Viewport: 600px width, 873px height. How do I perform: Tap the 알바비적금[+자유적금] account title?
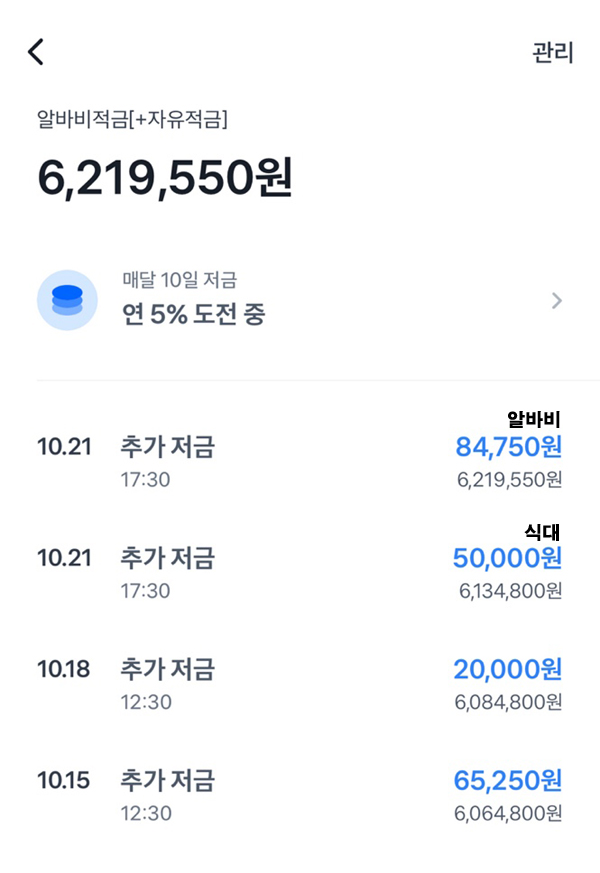[133, 122]
